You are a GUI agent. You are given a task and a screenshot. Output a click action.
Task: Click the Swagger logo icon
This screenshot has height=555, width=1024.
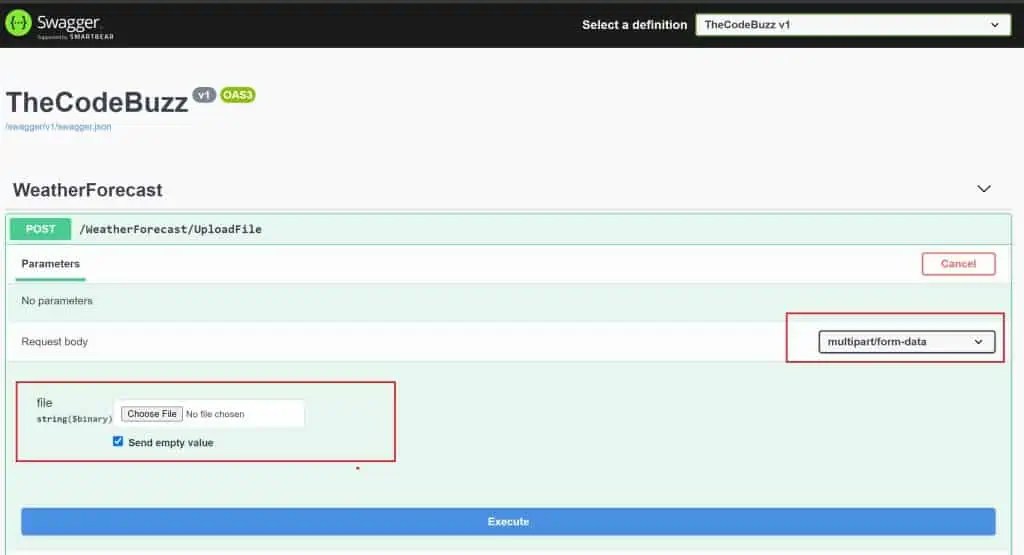(18, 24)
